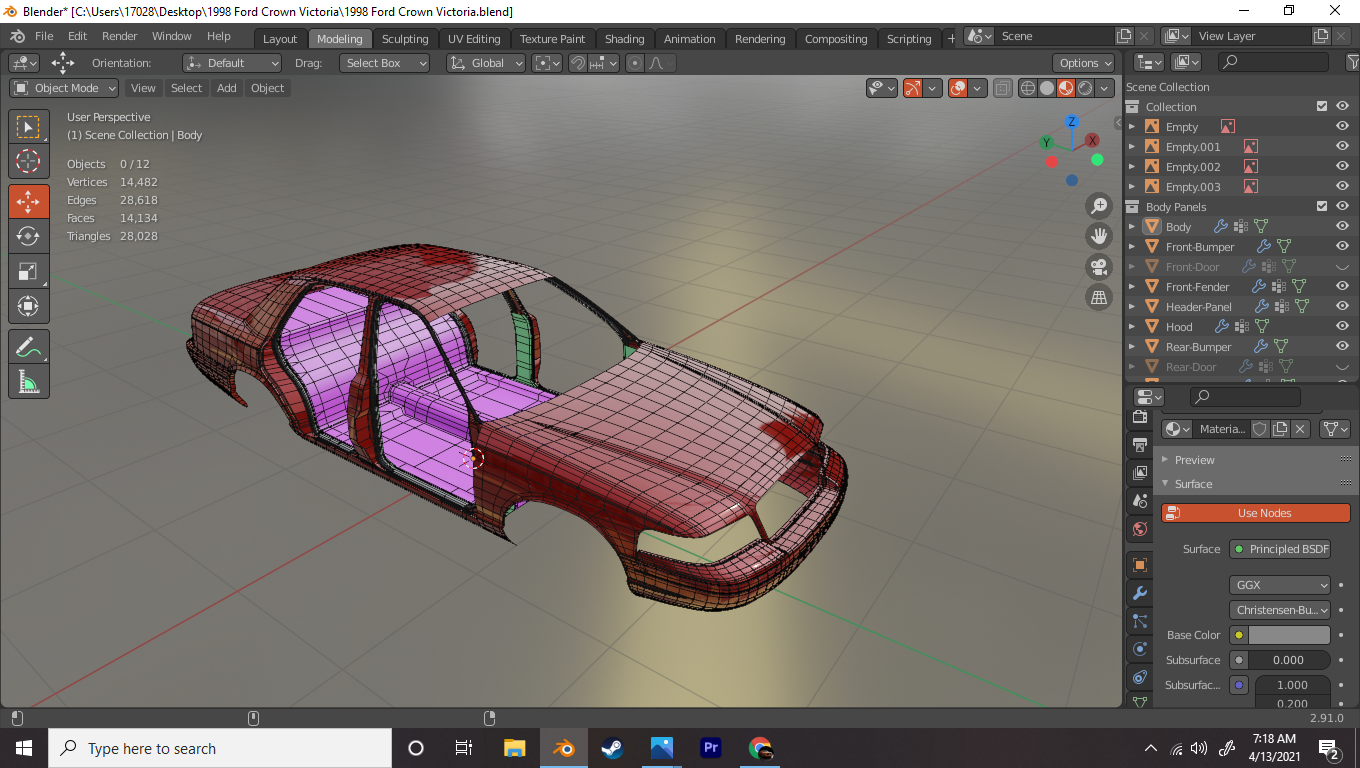Image resolution: width=1360 pixels, height=768 pixels.
Task: Activate the Move tool
Action: 29,201
